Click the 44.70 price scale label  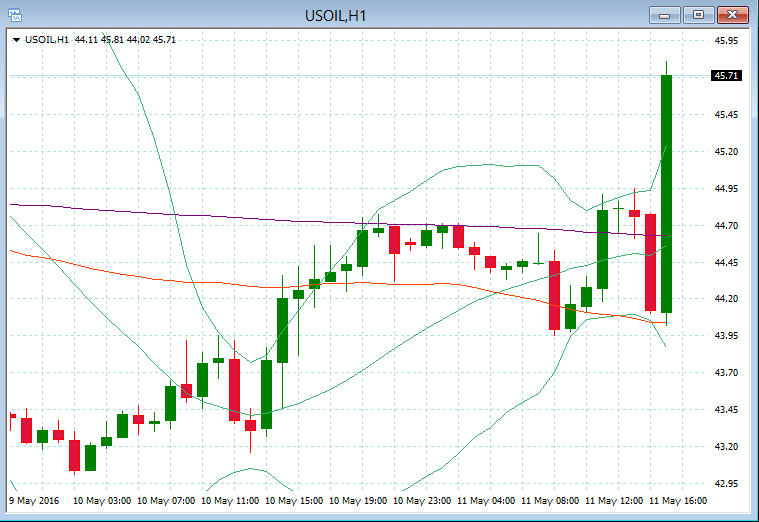click(x=726, y=226)
